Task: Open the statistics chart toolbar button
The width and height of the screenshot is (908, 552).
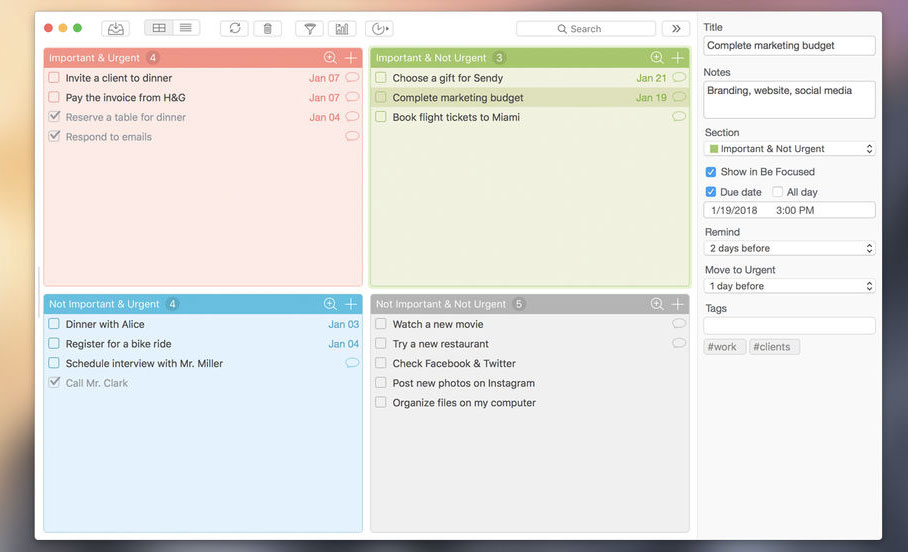Action: click(x=342, y=28)
